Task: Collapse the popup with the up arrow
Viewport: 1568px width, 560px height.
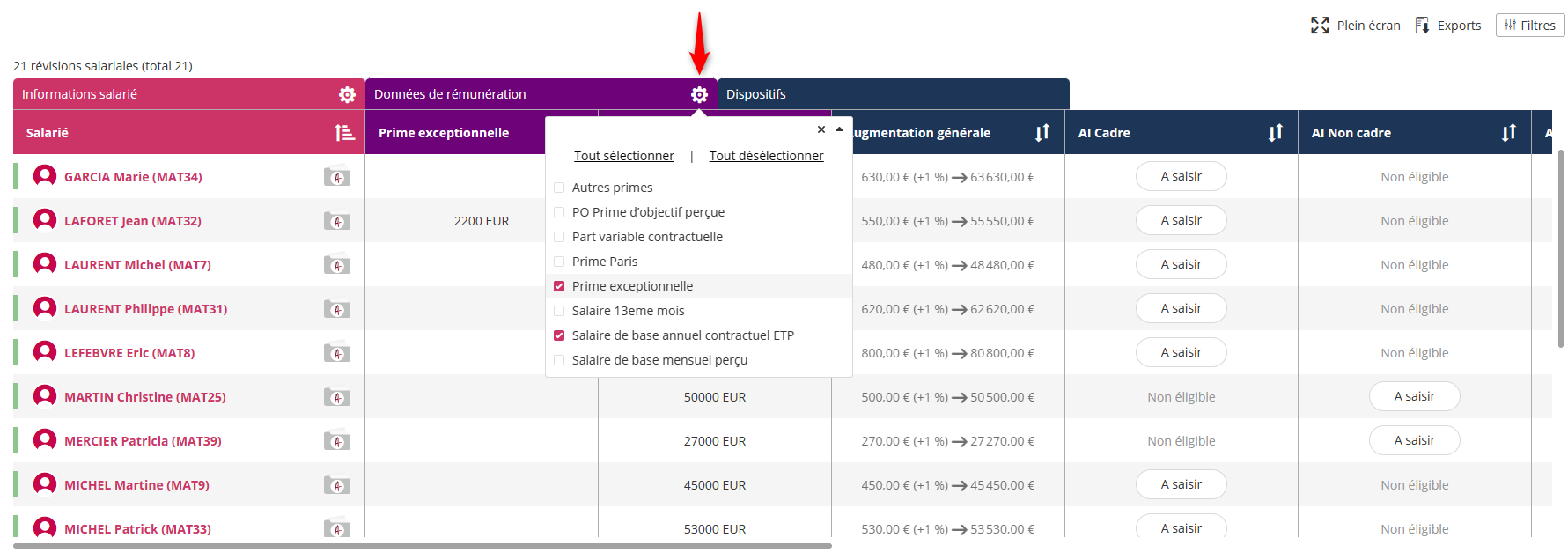Action: [x=840, y=129]
